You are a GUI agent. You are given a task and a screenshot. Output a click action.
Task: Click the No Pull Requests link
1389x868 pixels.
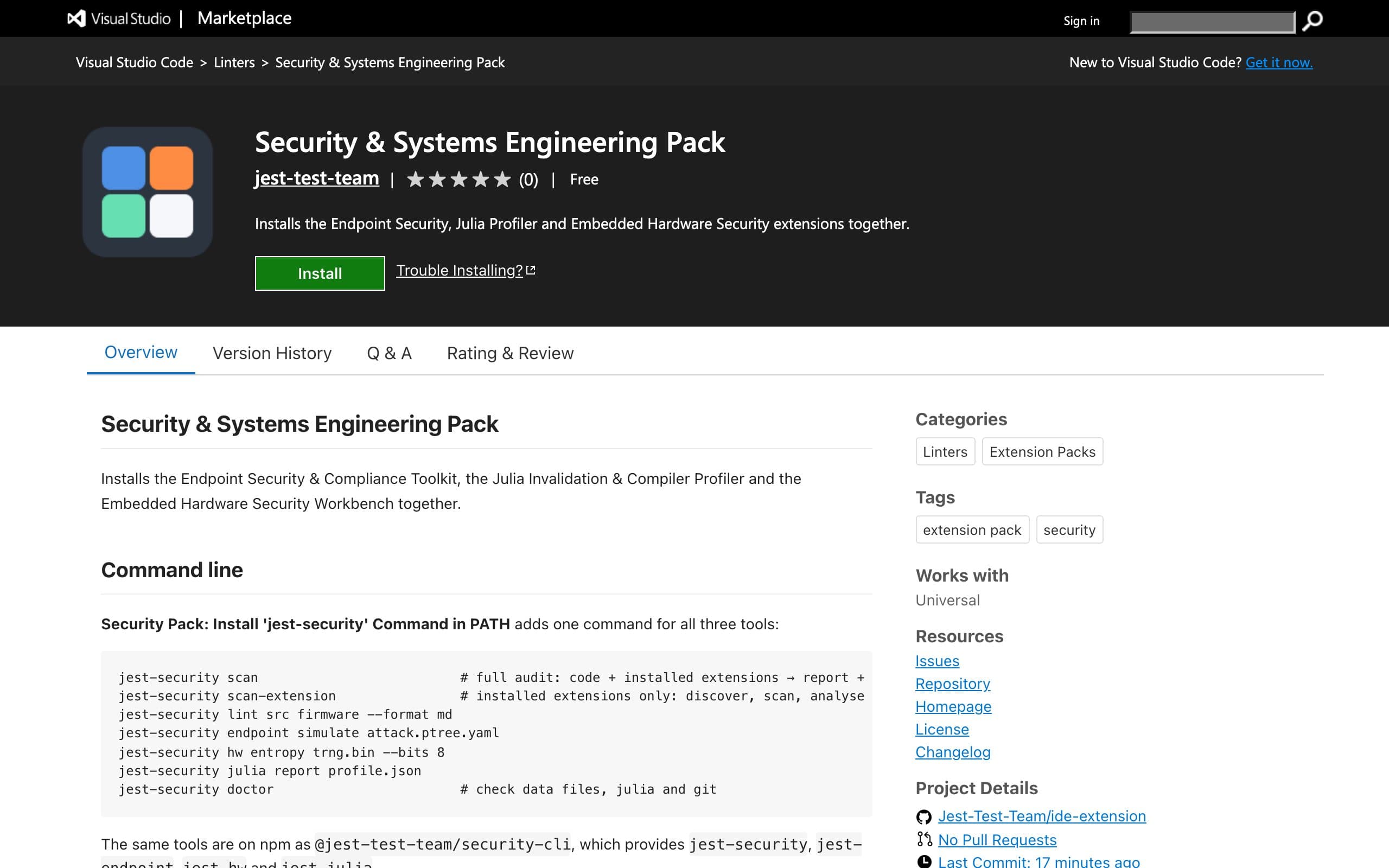[997, 840]
